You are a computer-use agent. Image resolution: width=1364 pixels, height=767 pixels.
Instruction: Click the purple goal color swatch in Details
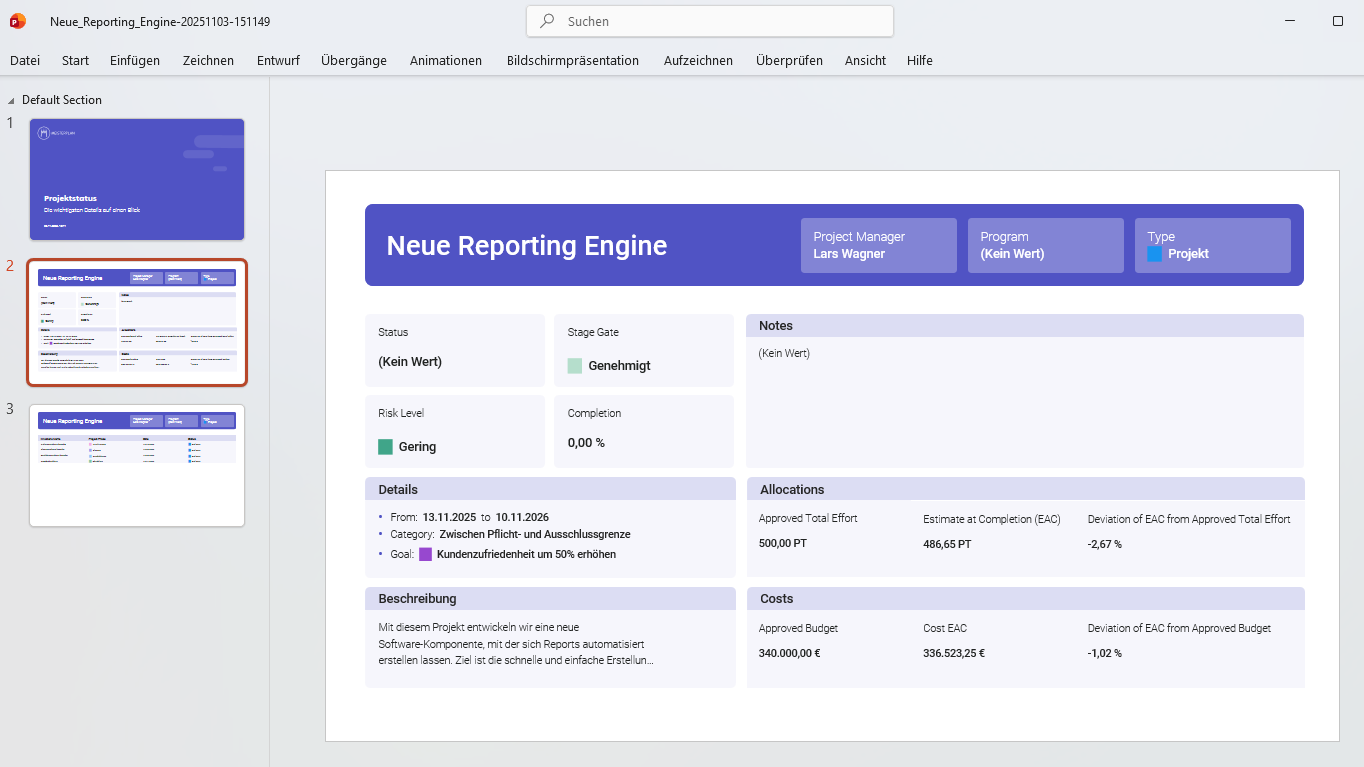pyautogui.click(x=425, y=553)
